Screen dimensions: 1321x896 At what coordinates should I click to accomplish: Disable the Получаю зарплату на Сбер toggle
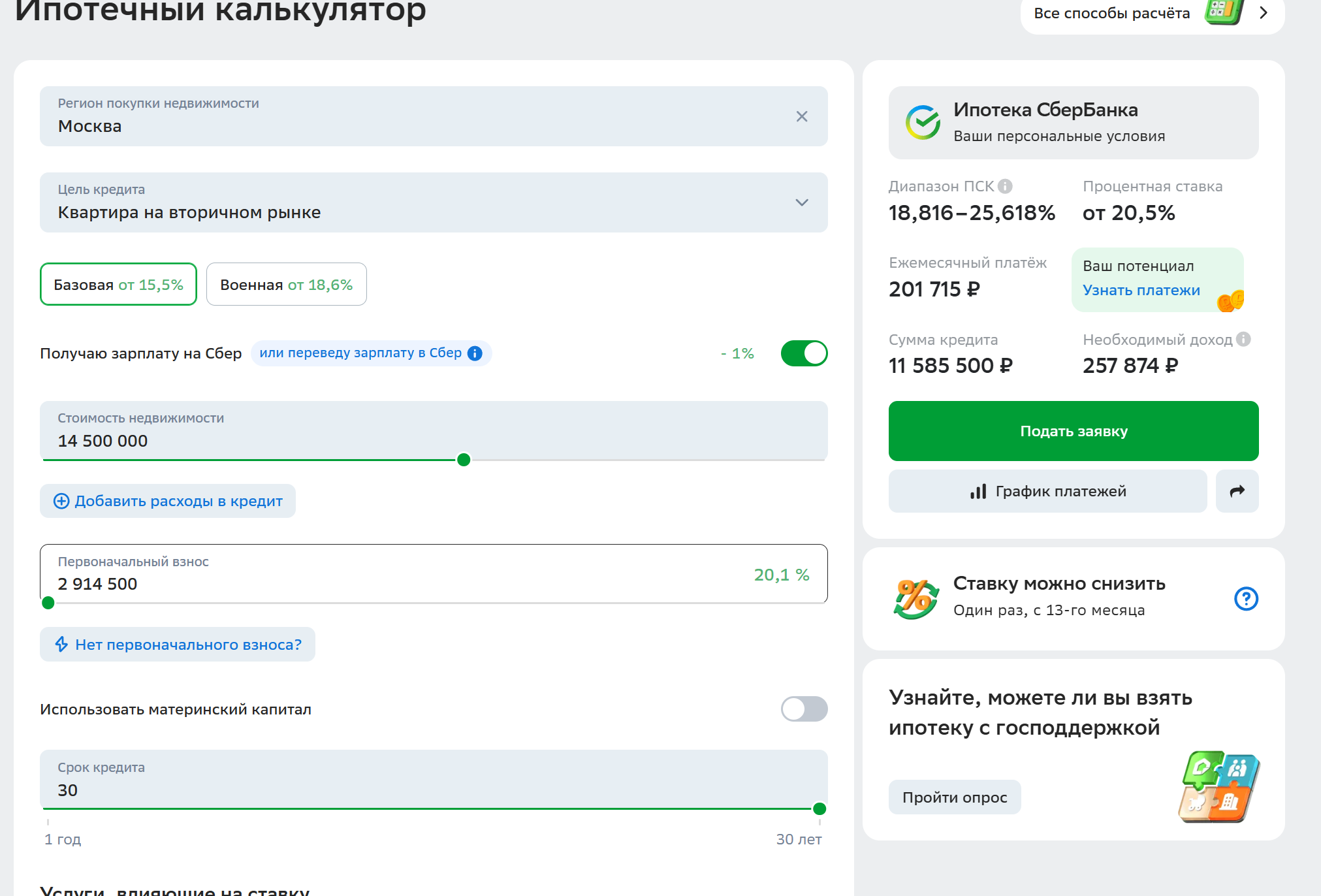click(x=804, y=353)
